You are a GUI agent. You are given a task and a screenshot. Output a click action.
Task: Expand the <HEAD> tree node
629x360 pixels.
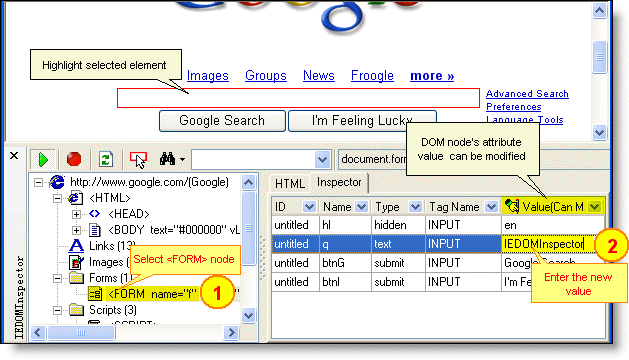76,214
